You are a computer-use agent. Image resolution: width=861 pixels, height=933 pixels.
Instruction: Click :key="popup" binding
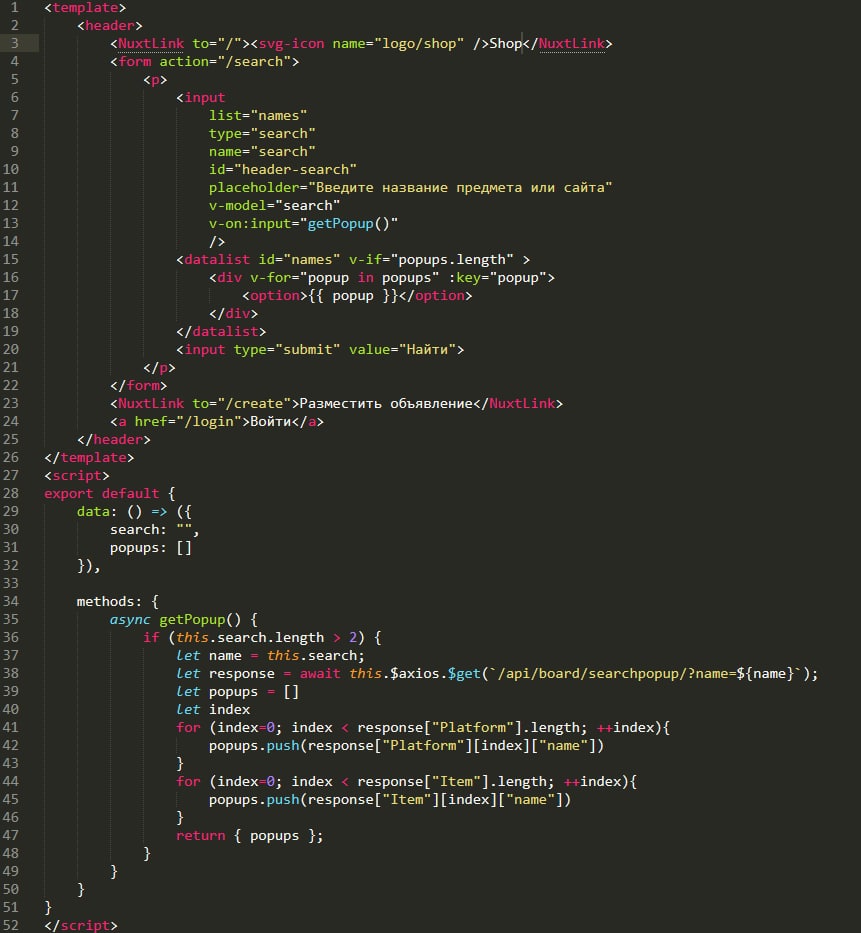click(497, 278)
